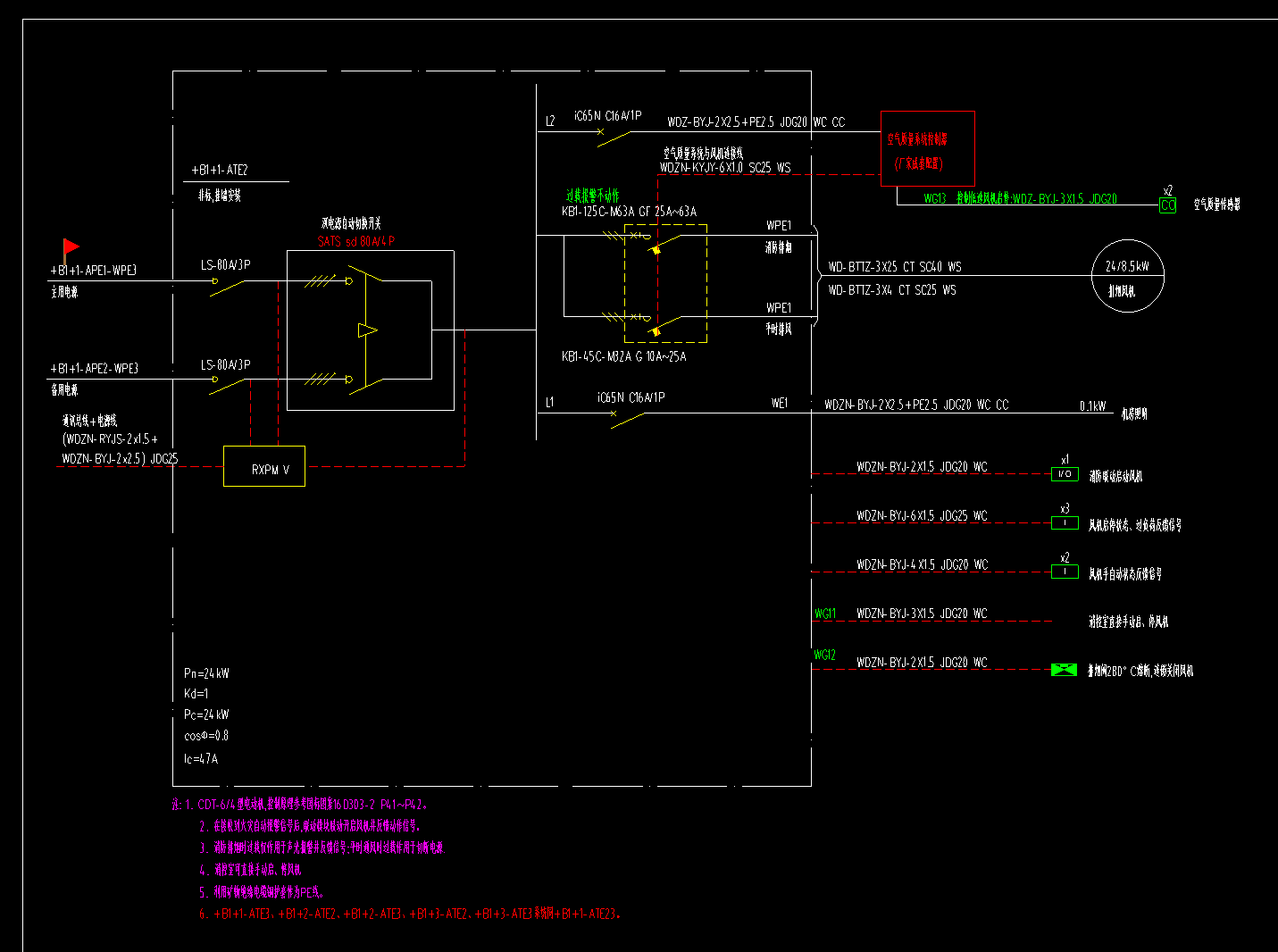Select the incoming feeder label +B1+1-APE2-WPE3
The image size is (1278, 952).
coord(95,369)
